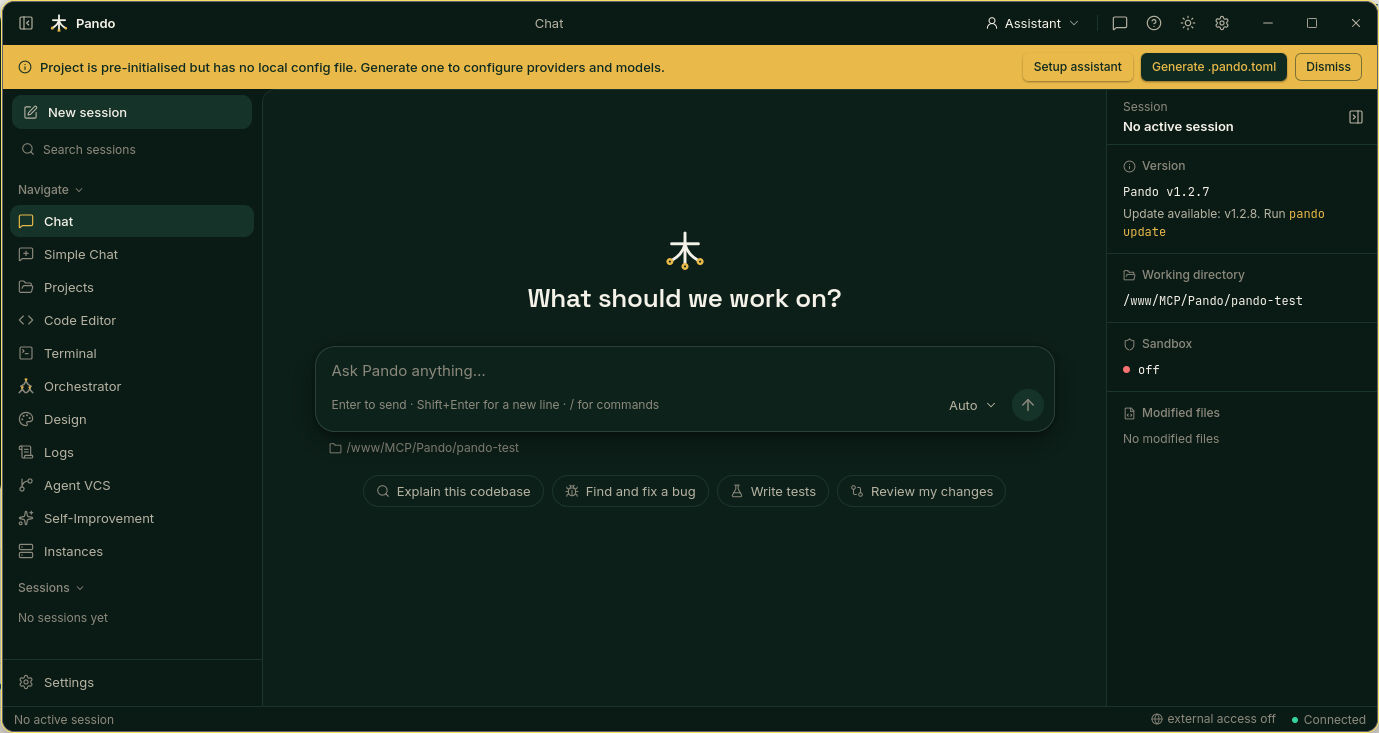This screenshot has height=733, width=1379.
Task: Open Settings at sidebar bottom
Action: pyautogui.click(x=132, y=682)
